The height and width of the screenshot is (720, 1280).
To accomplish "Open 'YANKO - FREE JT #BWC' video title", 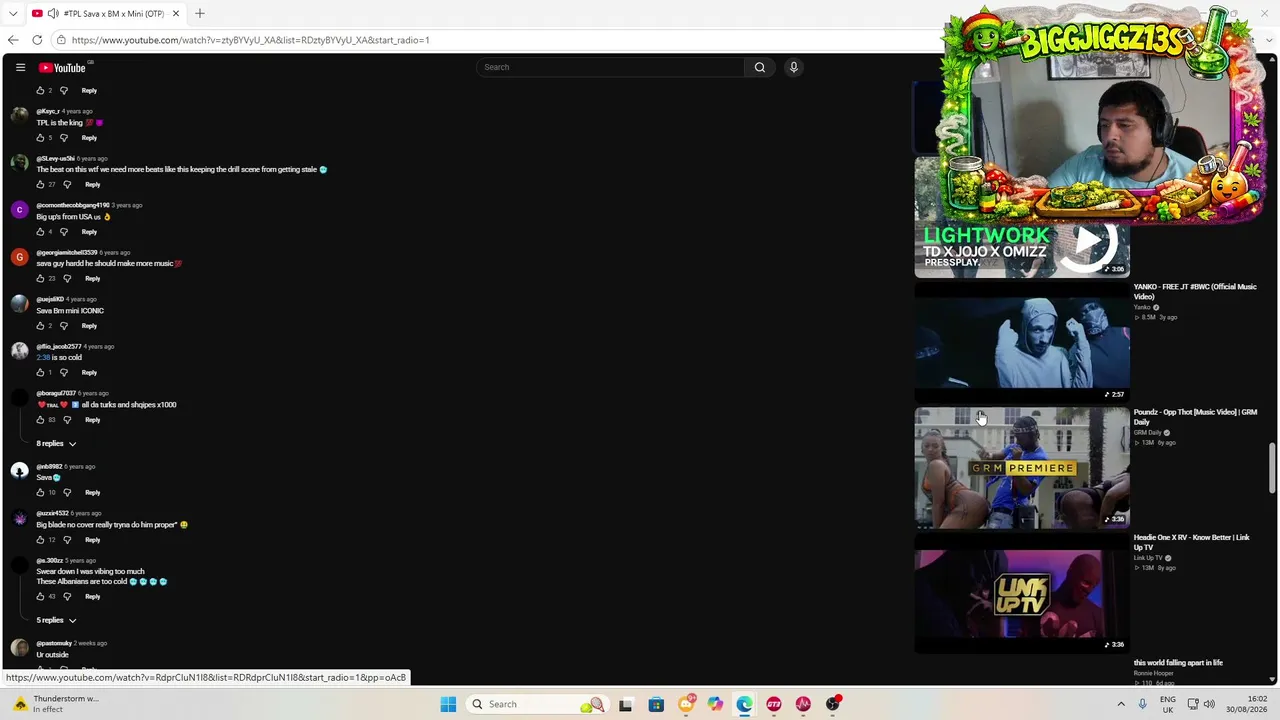I will (x=1195, y=292).
